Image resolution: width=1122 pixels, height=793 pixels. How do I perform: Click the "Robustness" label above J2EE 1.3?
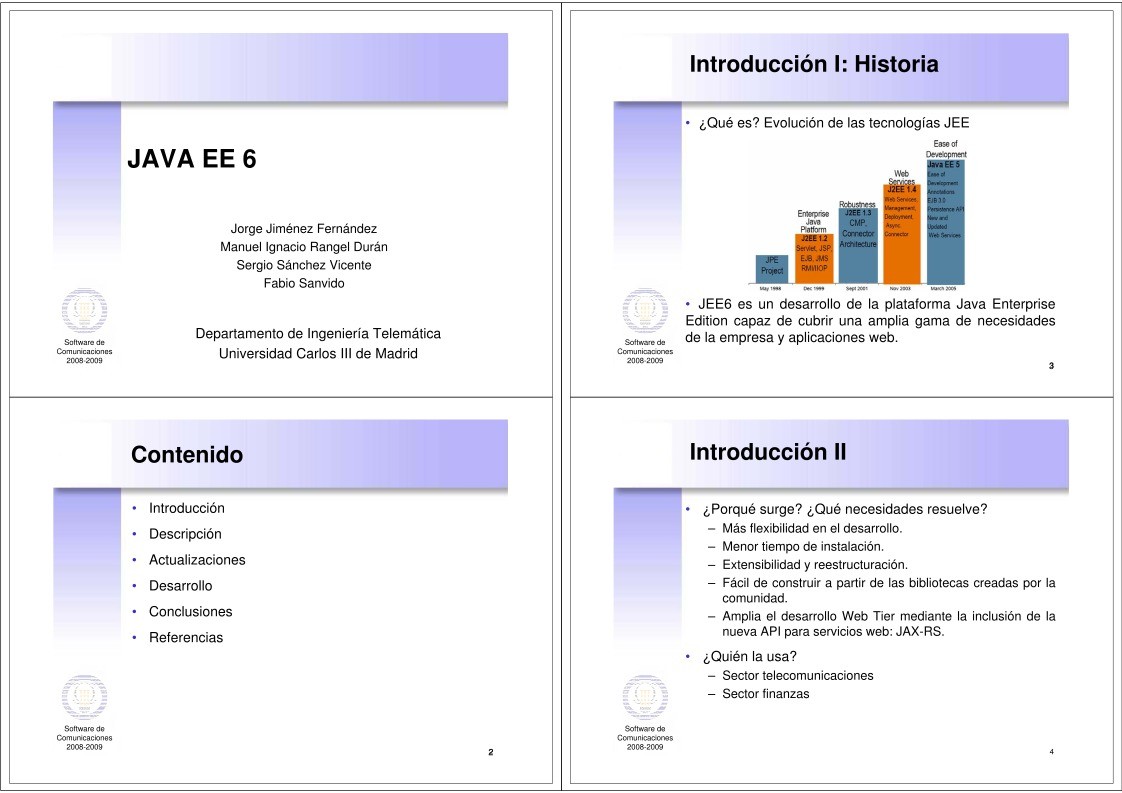tap(857, 205)
